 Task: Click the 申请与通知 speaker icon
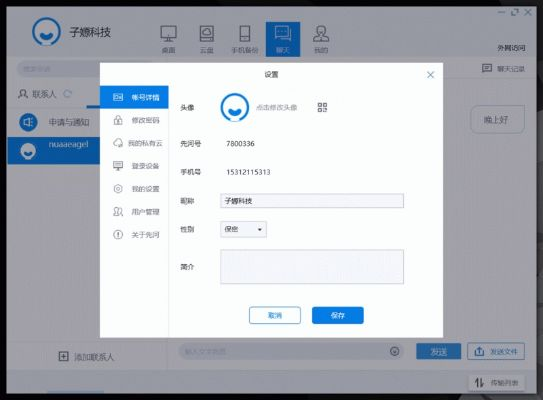(x=28, y=122)
